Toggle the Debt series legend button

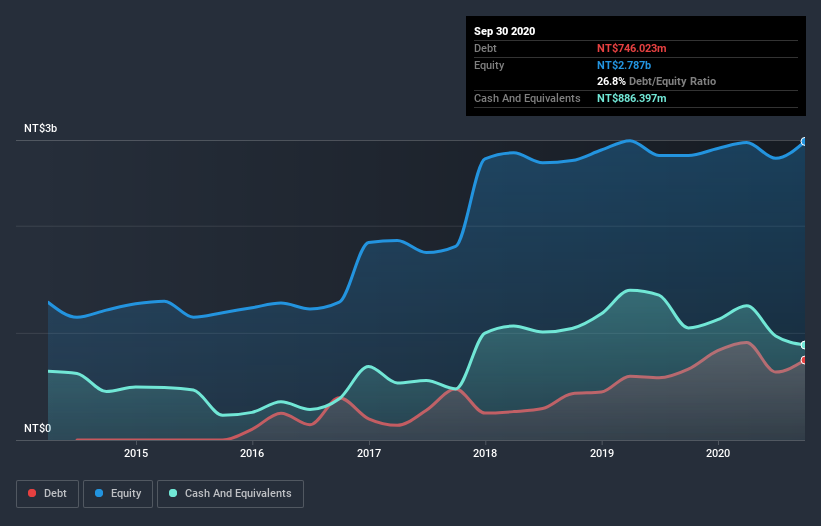coord(48,494)
